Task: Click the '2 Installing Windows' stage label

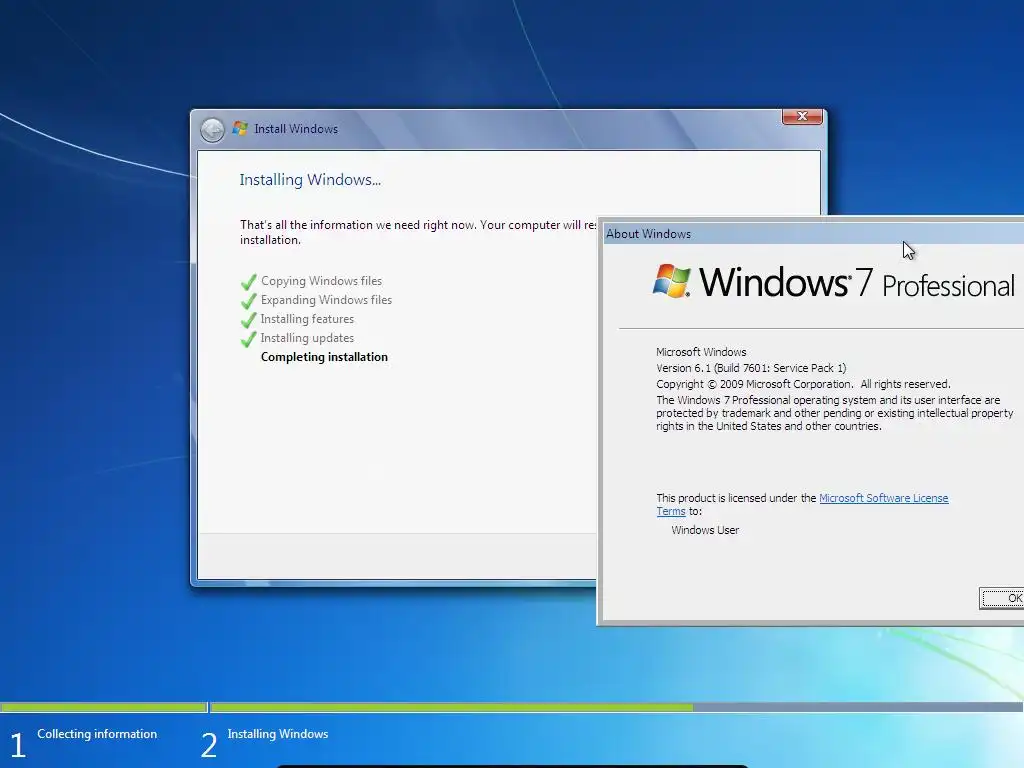Action: click(x=264, y=743)
